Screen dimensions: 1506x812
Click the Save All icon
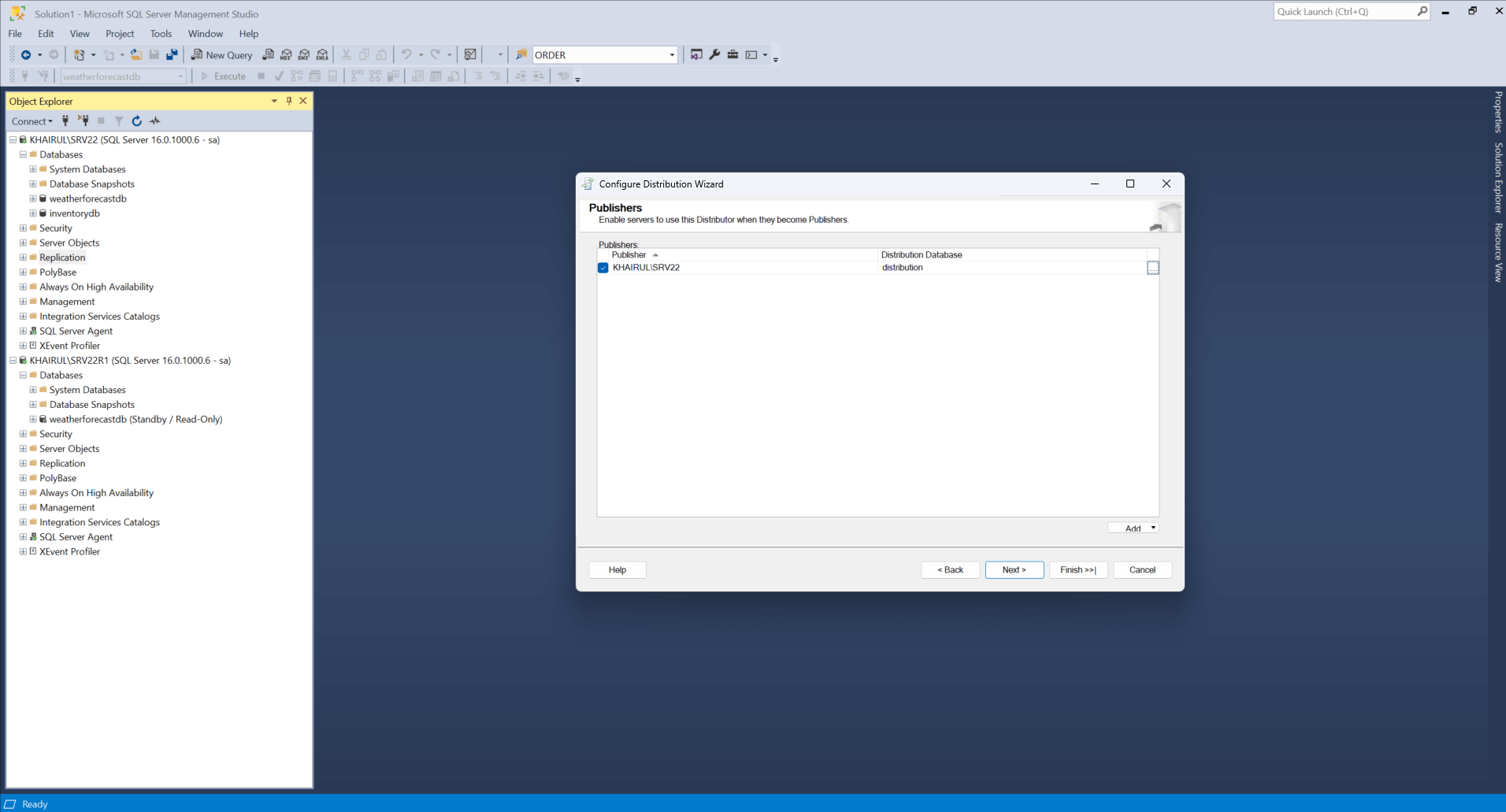tap(172, 55)
